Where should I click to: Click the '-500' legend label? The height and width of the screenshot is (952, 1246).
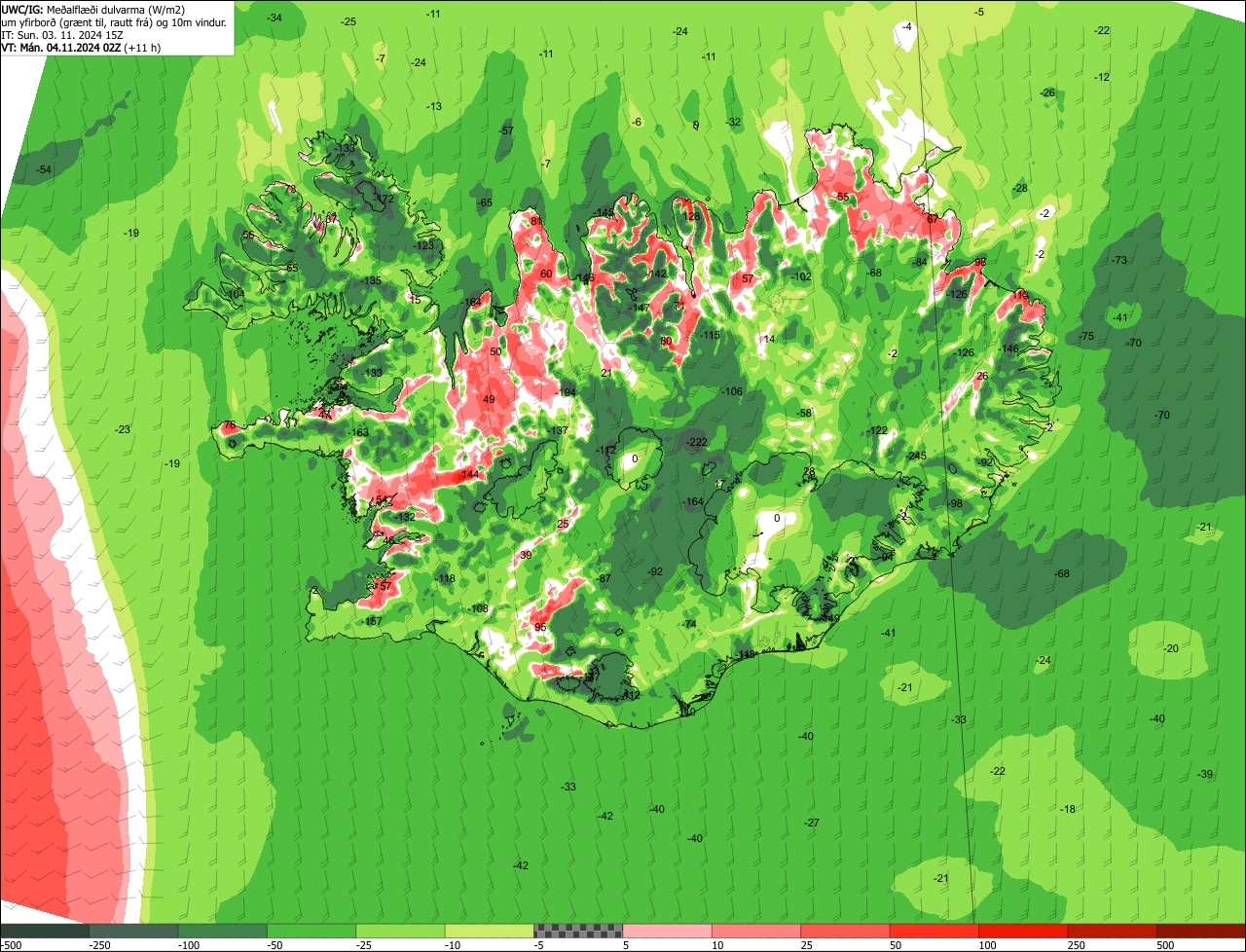point(11,945)
